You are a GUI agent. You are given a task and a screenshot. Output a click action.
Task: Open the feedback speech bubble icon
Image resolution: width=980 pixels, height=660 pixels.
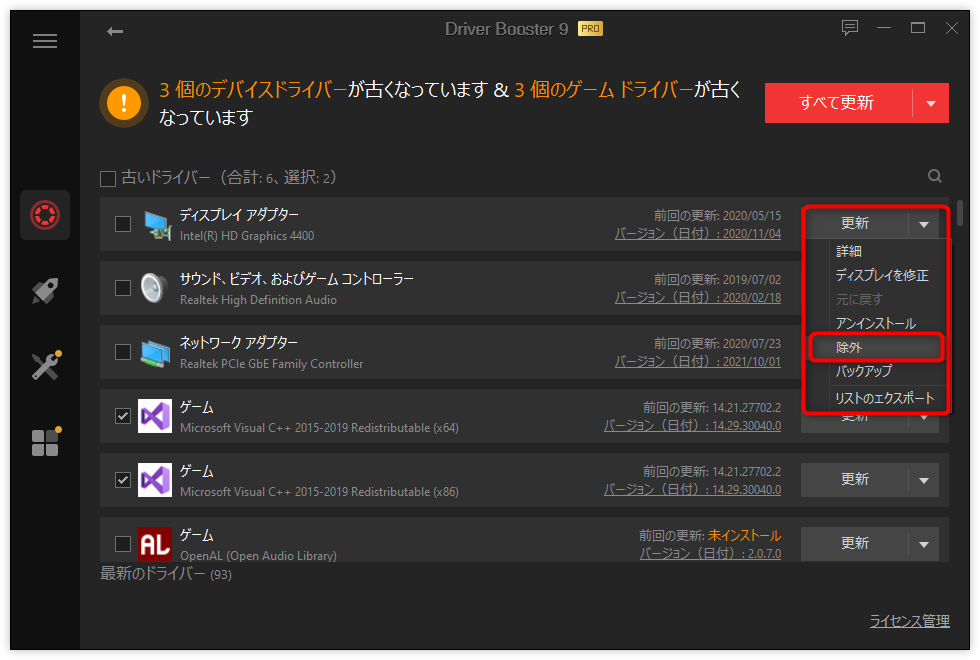[x=849, y=28]
